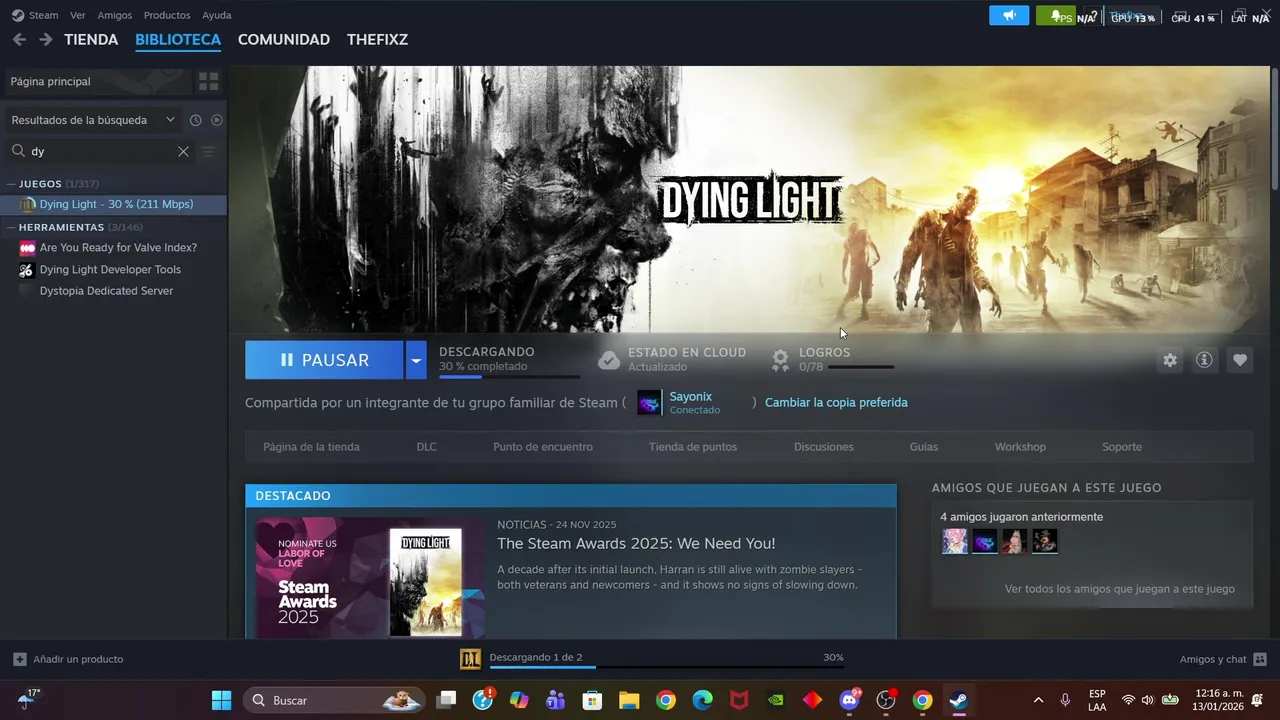Screen dimensions: 1280x720
Task: Open the Amigos y chat icon
Action: (1260, 659)
